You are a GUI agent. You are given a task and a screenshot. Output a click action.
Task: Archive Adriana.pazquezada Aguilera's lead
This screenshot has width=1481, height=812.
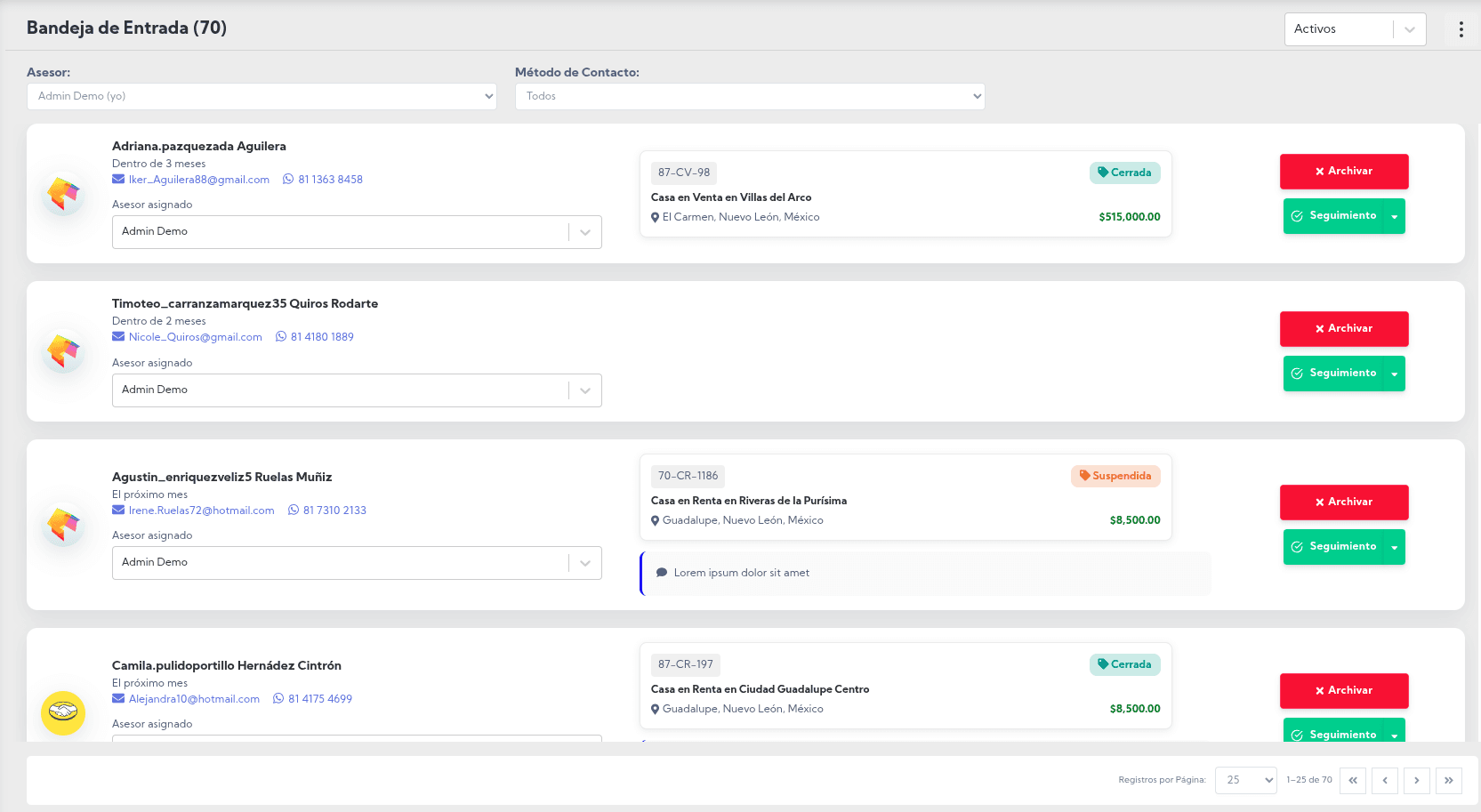[x=1343, y=172]
